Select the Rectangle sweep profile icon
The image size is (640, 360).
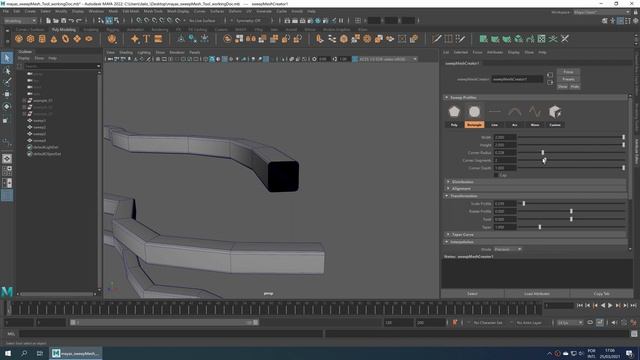(x=474, y=112)
